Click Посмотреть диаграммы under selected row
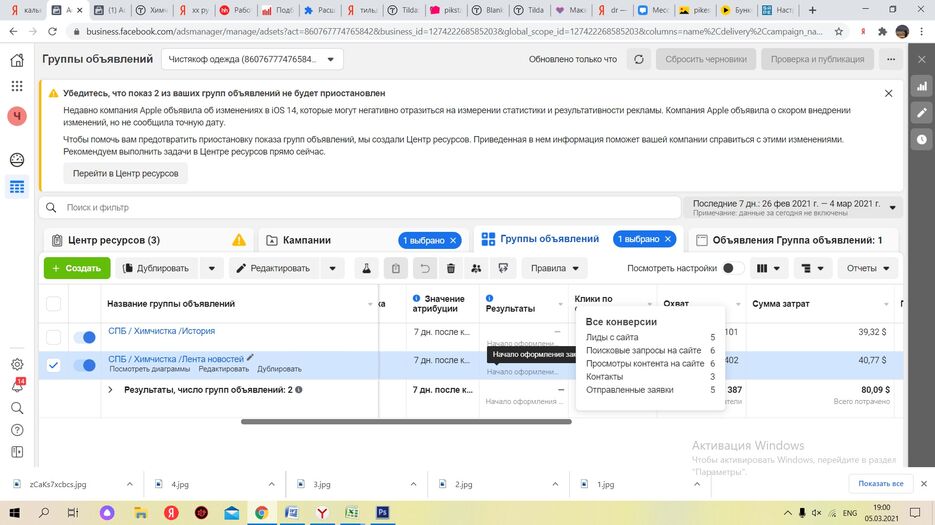This screenshot has height=525, width=935. 150,369
